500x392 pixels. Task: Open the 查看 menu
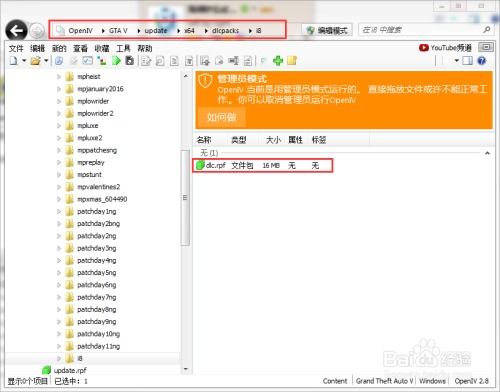point(80,49)
